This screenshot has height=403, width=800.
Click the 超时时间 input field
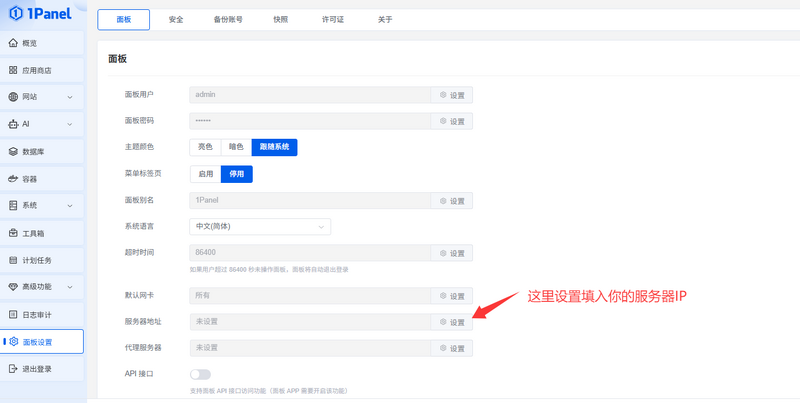[x=310, y=253]
